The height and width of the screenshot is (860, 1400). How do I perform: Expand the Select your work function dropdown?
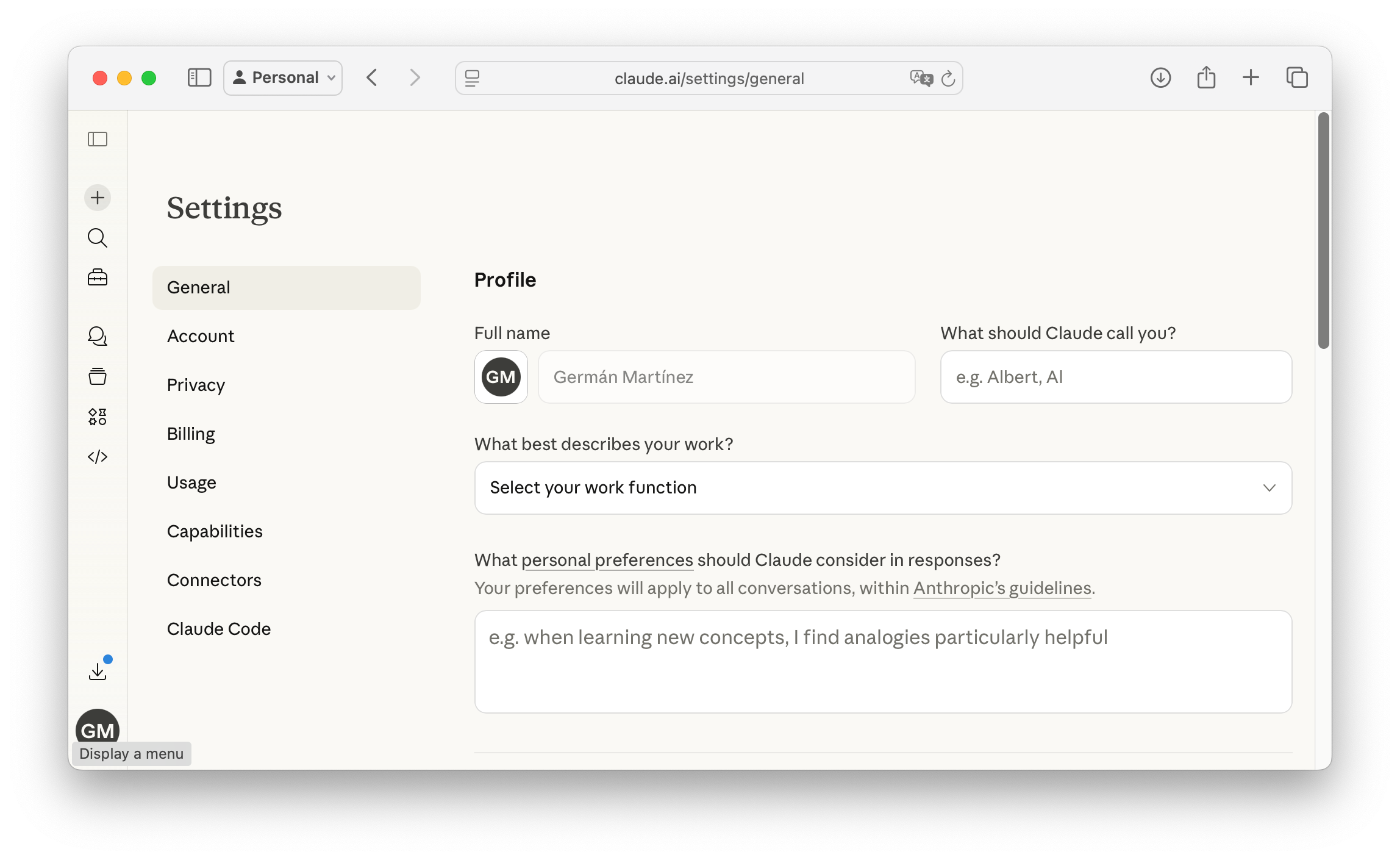(883, 488)
